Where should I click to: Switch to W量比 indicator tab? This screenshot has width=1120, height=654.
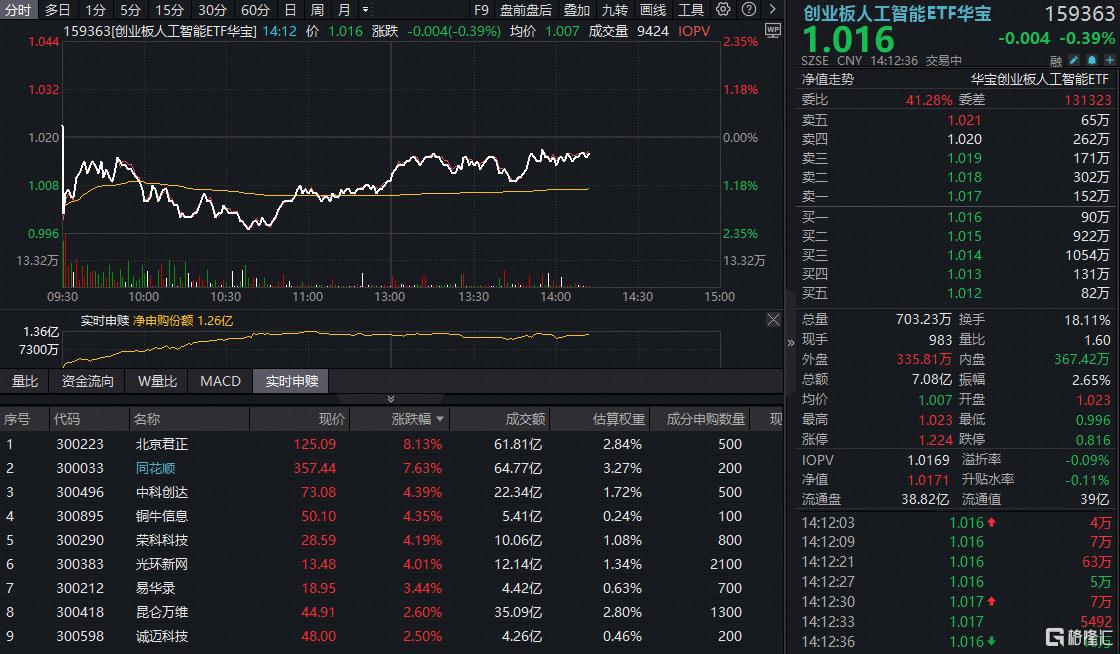[157, 381]
